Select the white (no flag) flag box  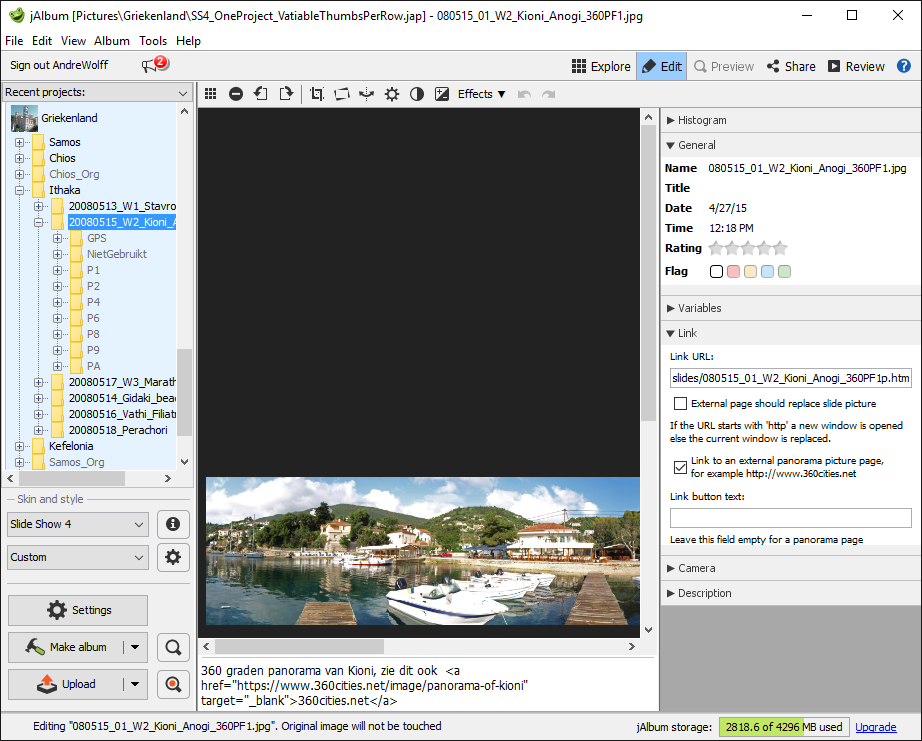point(716,271)
